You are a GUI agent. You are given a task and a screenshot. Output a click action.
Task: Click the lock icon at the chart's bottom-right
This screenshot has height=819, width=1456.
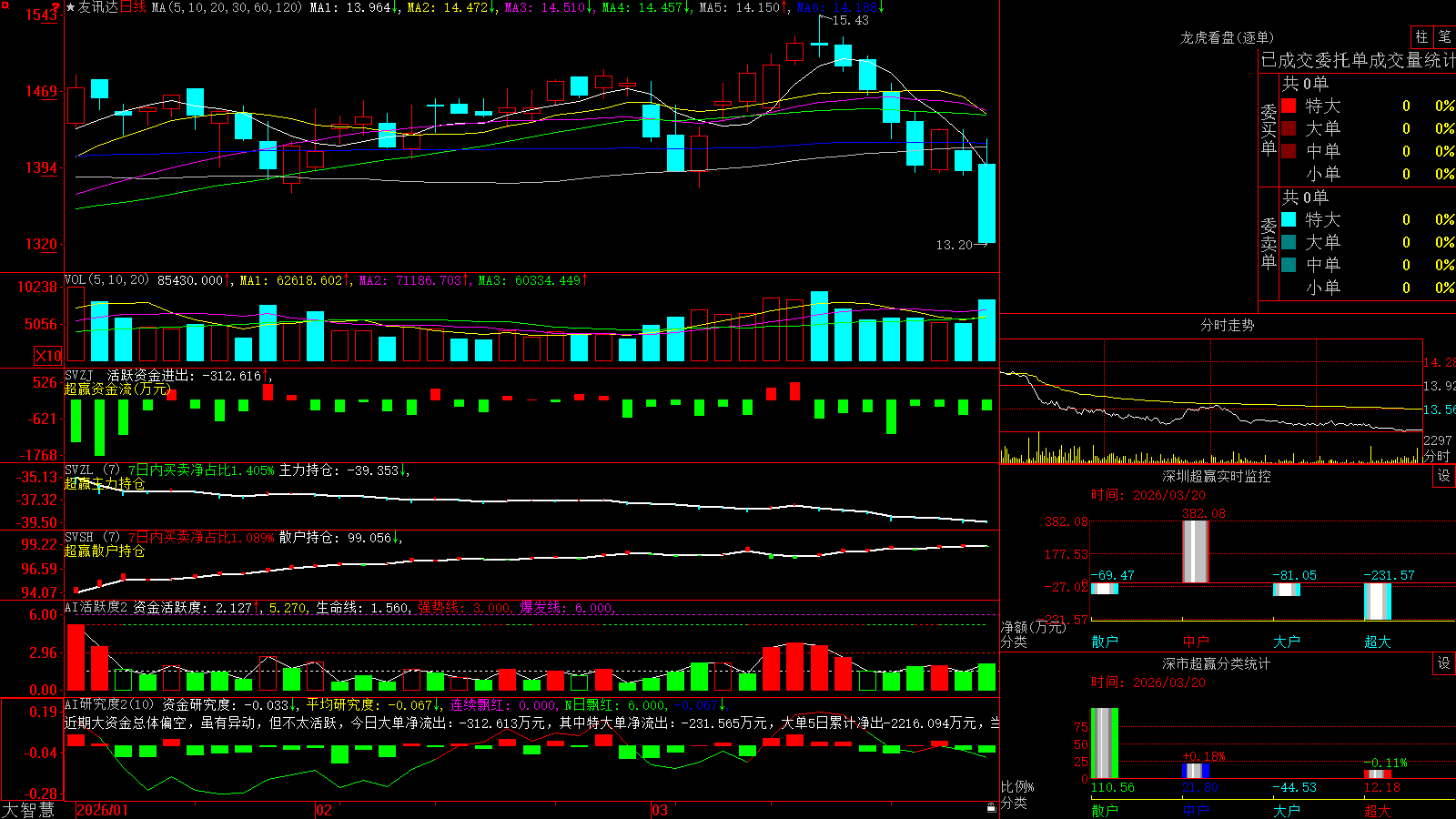click(x=992, y=807)
